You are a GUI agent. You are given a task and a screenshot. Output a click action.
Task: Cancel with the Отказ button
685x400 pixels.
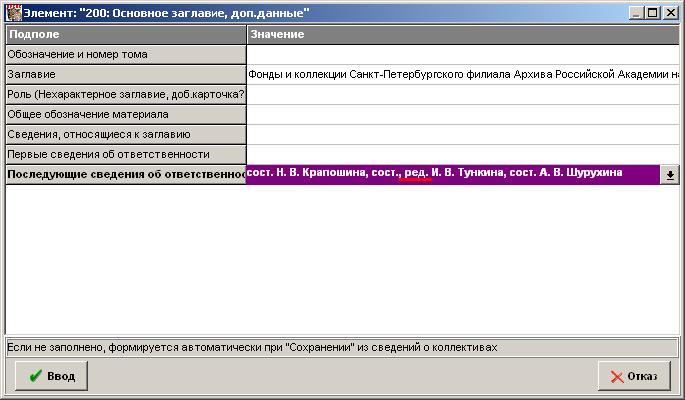[634, 376]
